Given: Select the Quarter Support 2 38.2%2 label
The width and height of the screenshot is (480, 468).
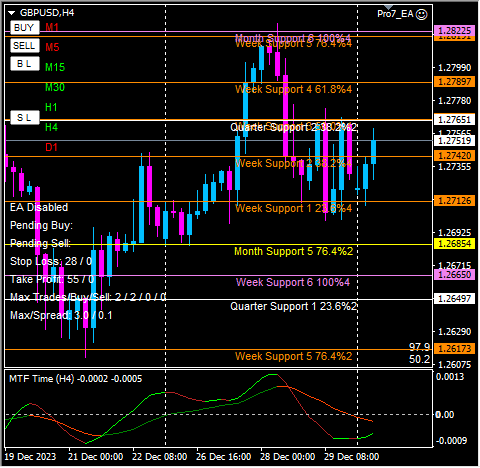Looking at the screenshot, I should [294, 127].
